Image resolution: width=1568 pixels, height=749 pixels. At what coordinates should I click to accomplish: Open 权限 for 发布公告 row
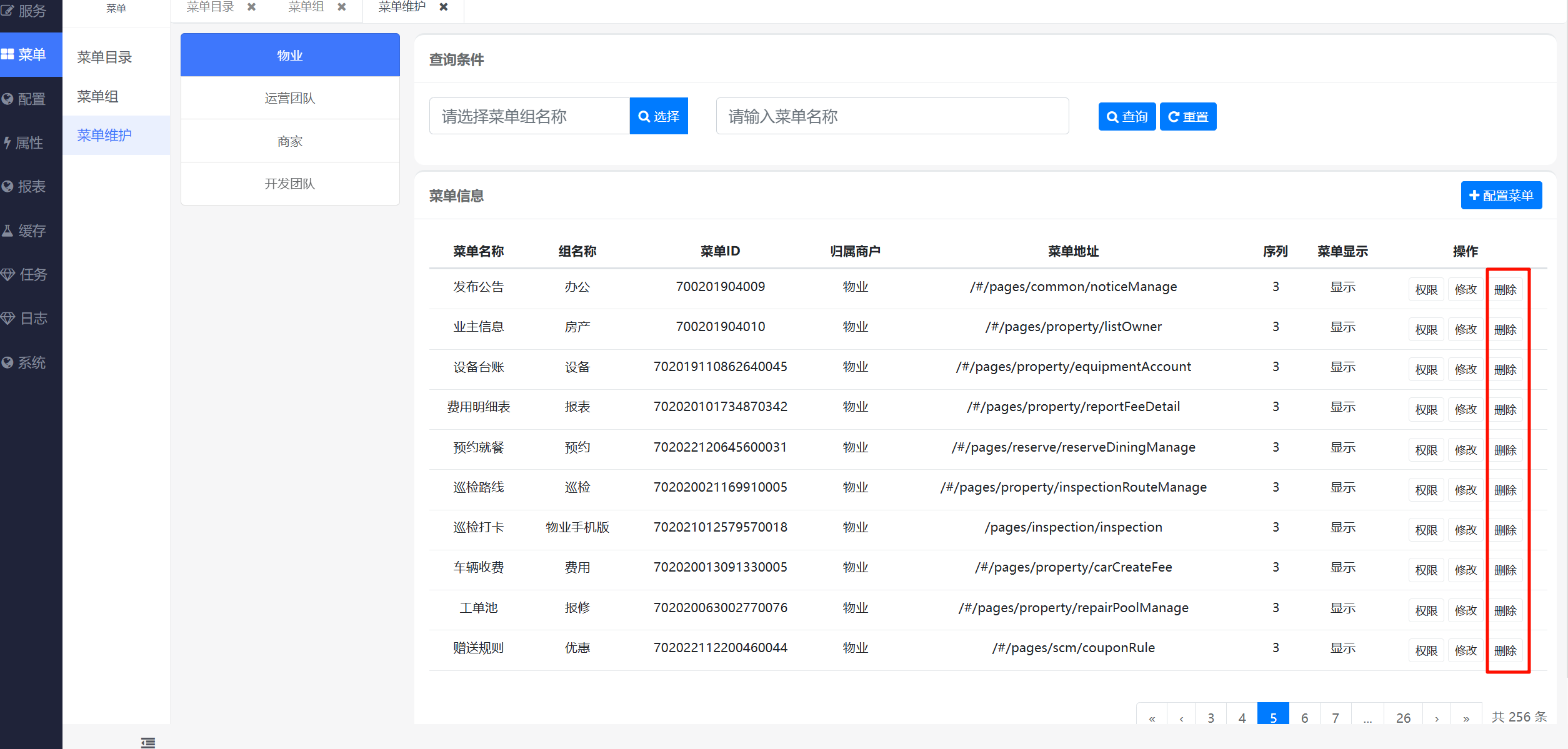pos(1426,289)
